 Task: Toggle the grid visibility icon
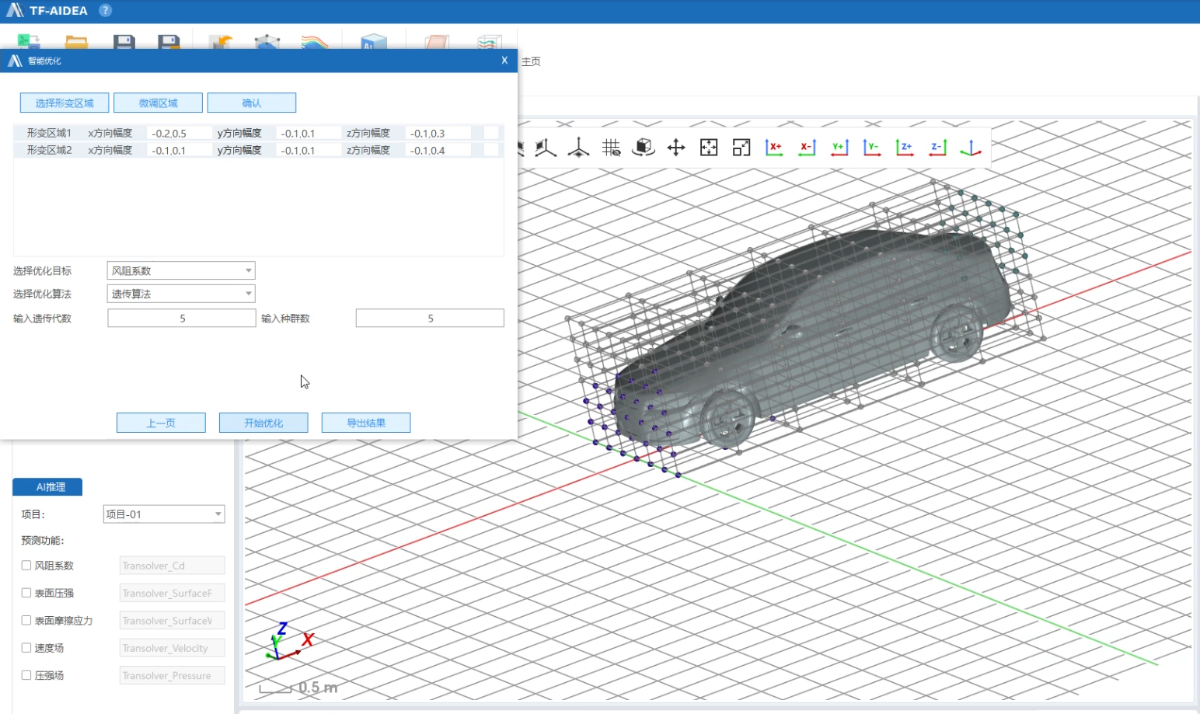(x=611, y=147)
